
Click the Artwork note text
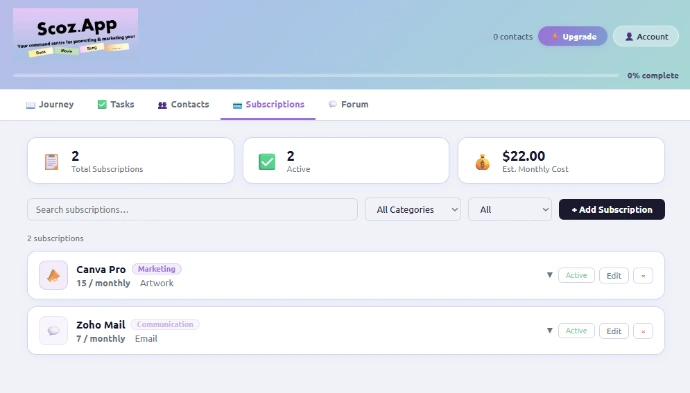[157, 283]
